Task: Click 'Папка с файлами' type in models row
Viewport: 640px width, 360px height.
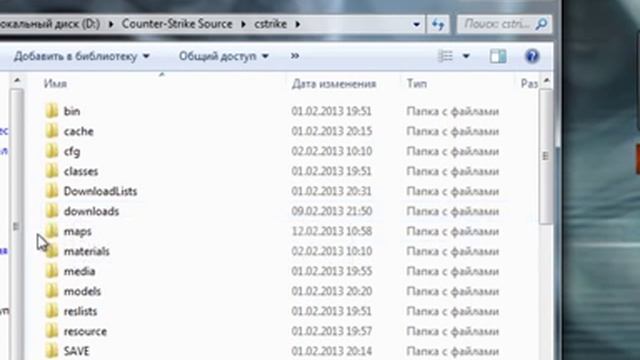Action: click(x=453, y=291)
